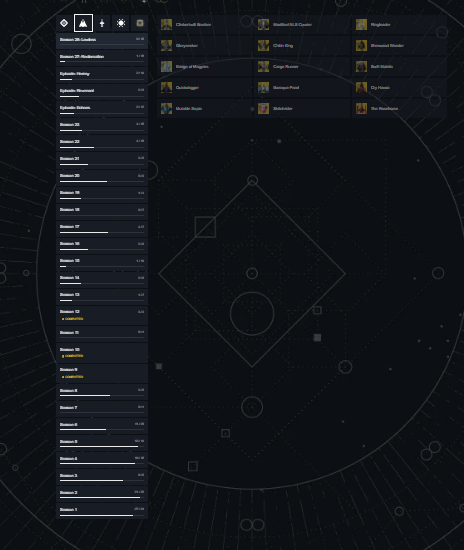The height and width of the screenshot is (550, 464).
Task: Open the first ship card above Gloryseeker
Action: click(204, 24)
